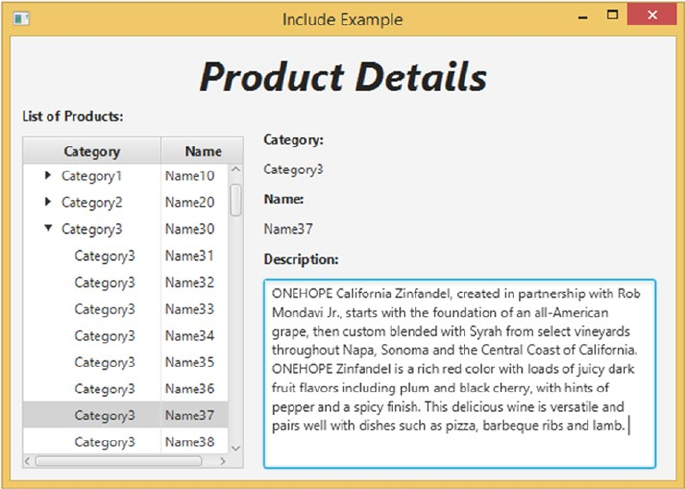The image size is (685, 489).
Task: Click the horizontal scrollbar thumb
Action: (119, 461)
